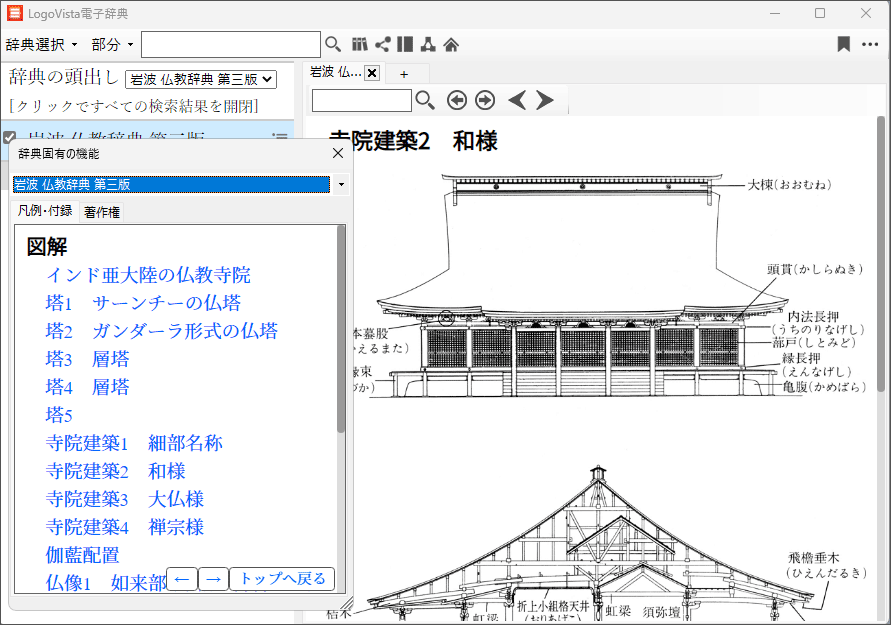Toggle the side panel layout icon

tap(405, 44)
